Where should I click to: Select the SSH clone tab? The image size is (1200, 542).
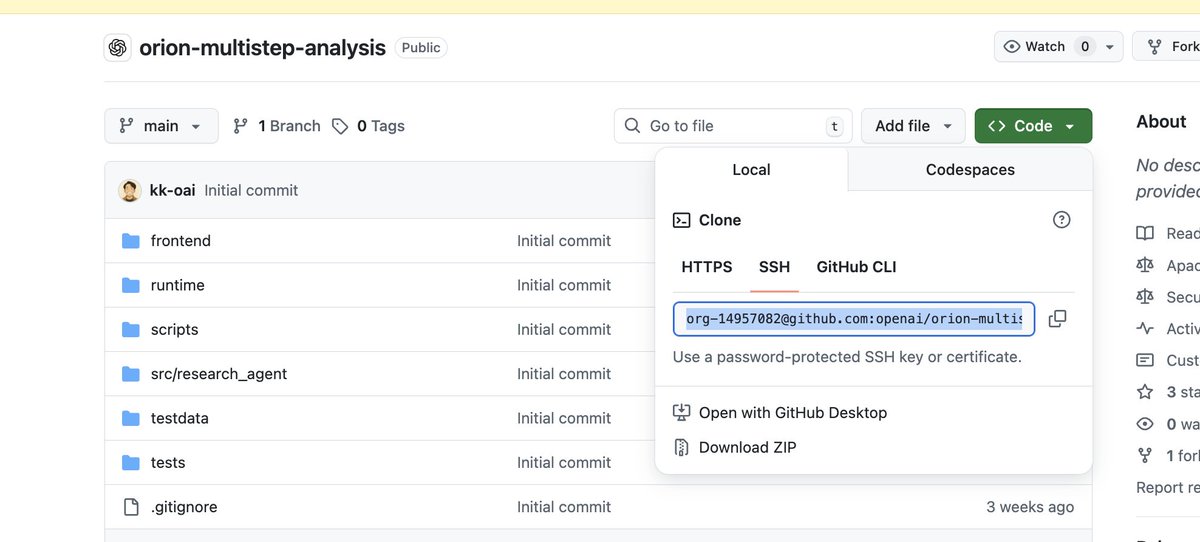click(774, 267)
